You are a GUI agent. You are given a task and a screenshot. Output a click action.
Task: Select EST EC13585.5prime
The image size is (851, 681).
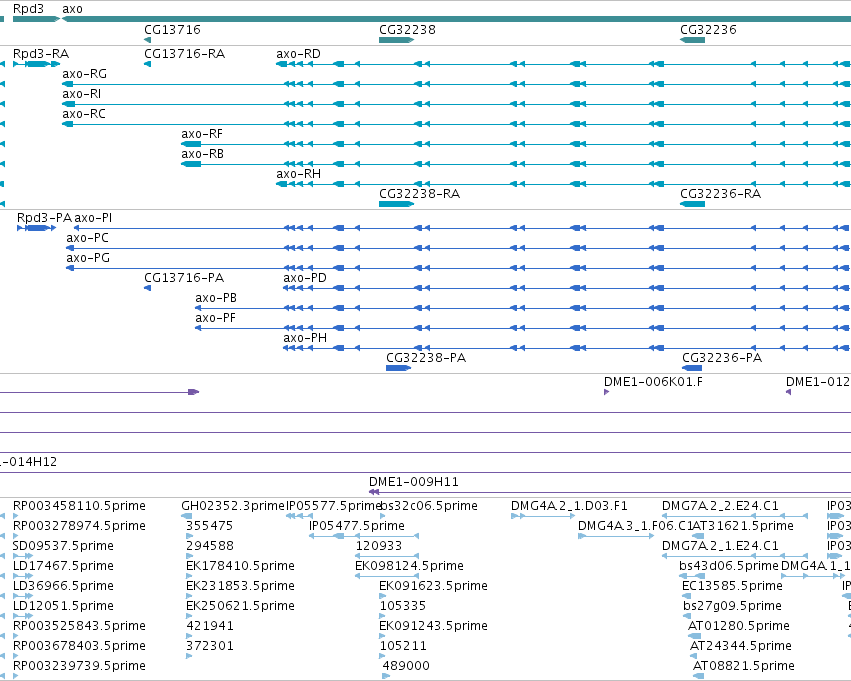point(732,586)
